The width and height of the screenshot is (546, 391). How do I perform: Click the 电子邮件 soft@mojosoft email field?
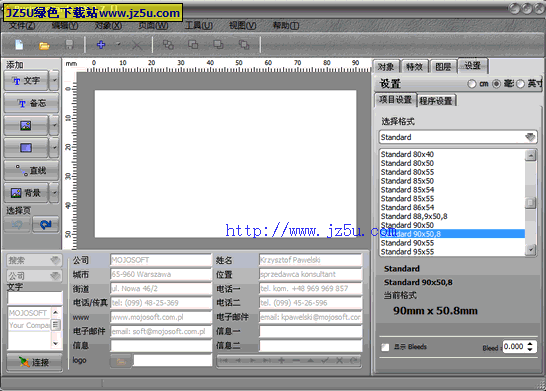coord(161,331)
